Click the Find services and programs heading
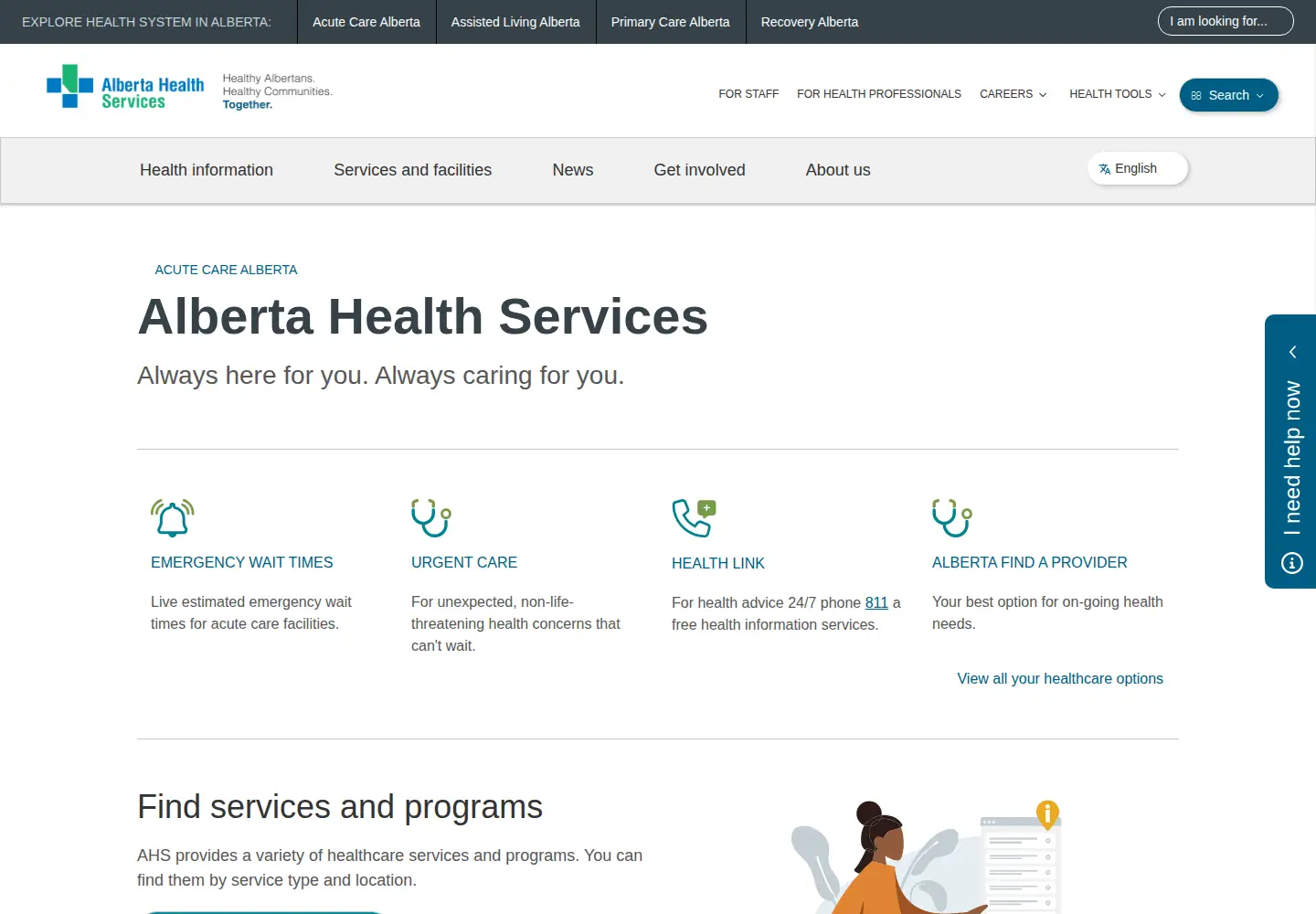1316x914 pixels. pos(340,807)
